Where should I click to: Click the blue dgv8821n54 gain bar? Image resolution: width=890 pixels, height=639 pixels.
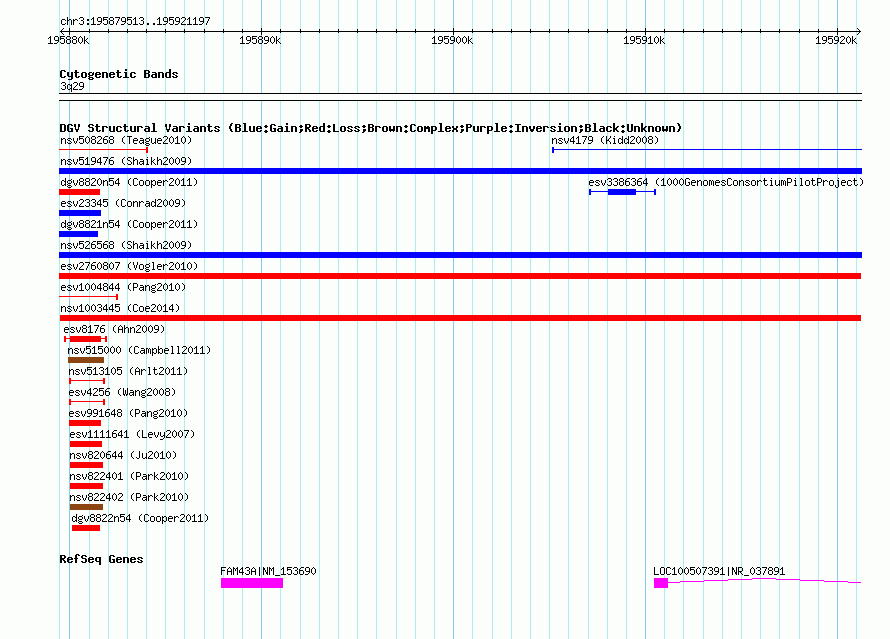[x=78, y=234]
